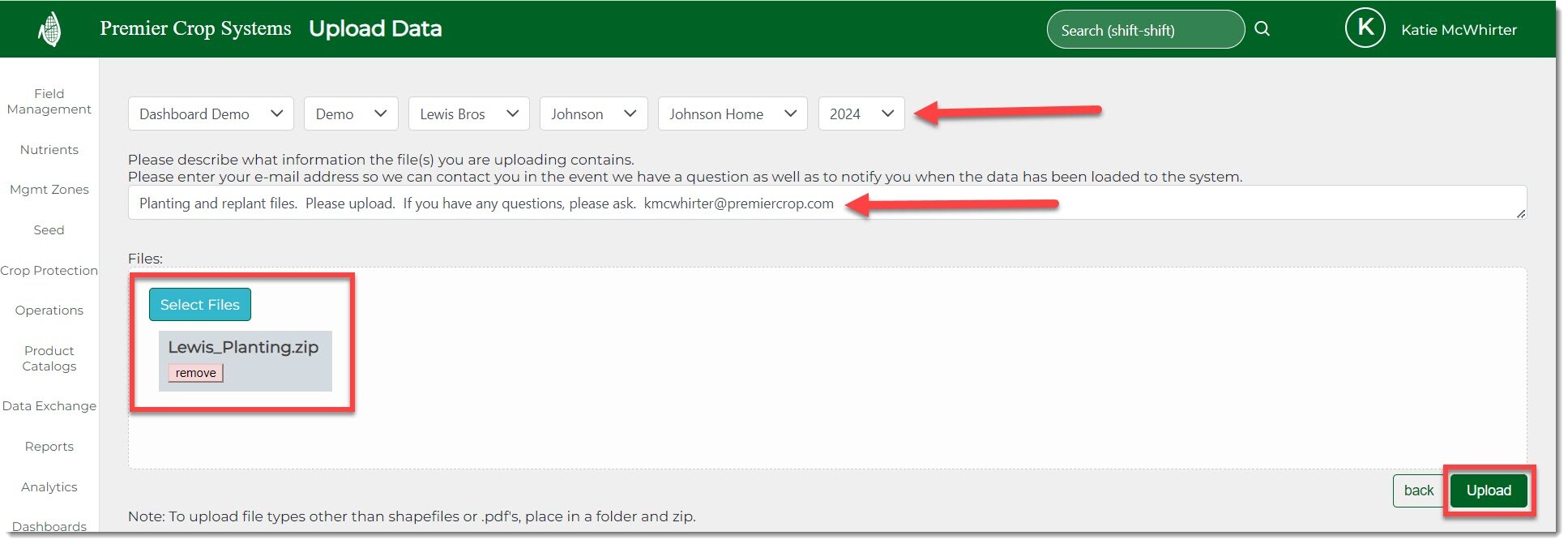Click the Select Files button
The height and width of the screenshot is (544, 1568).
[199, 305]
